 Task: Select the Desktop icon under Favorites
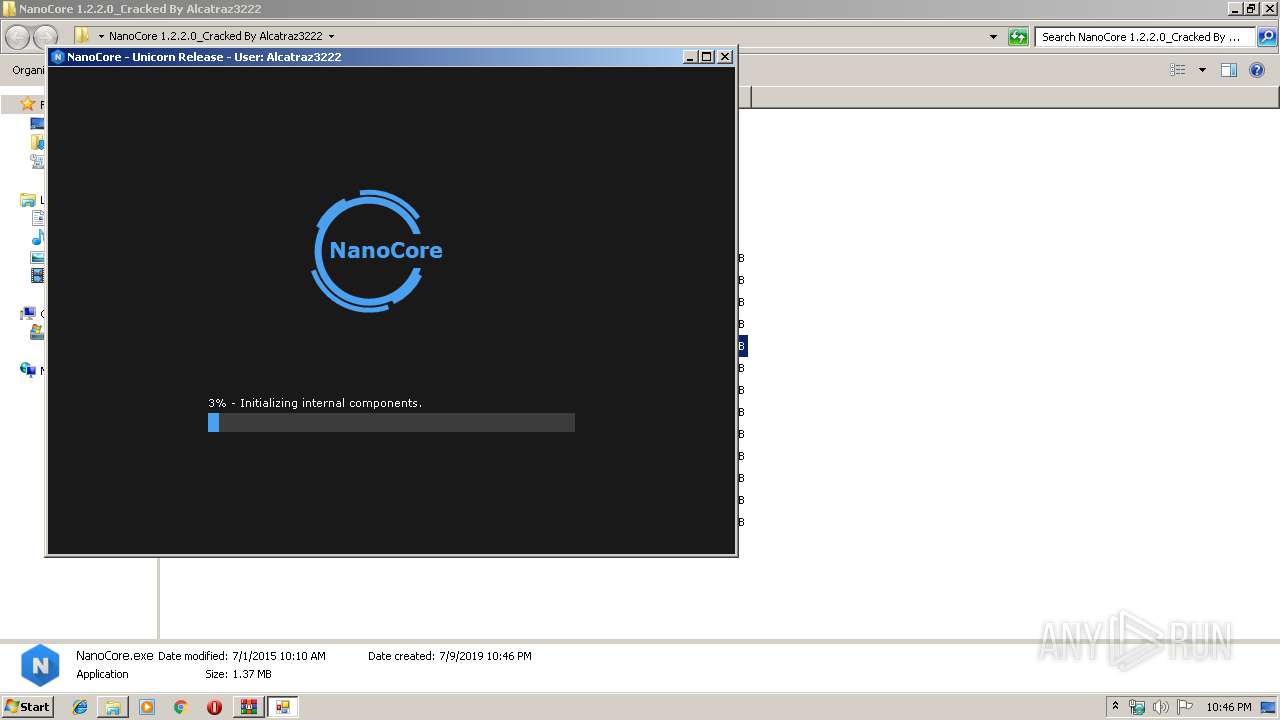(38, 124)
